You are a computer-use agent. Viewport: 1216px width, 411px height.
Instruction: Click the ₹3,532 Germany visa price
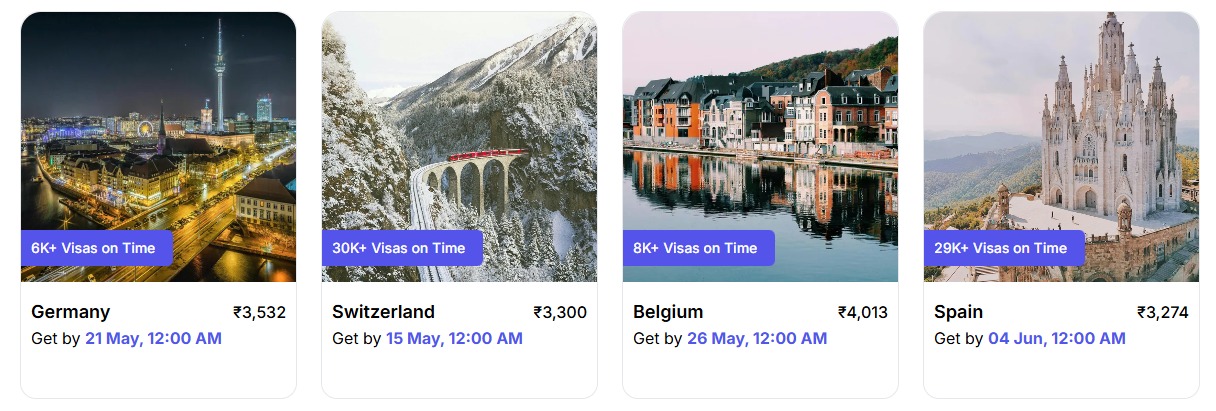[259, 313]
